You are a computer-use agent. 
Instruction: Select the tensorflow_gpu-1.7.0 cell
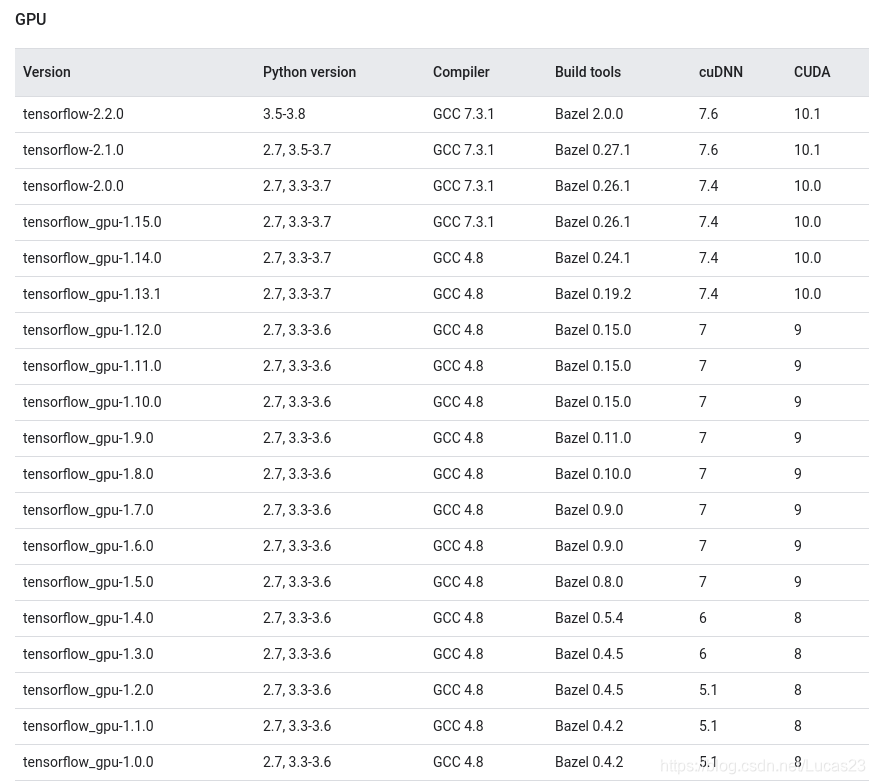88,510
